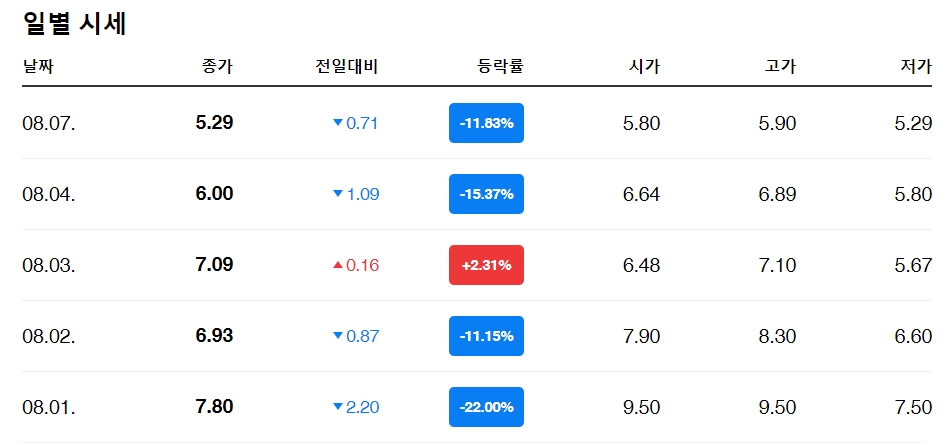948x444 pixels.
Task: Click the 시가 column header
Action: pos(644,66)
